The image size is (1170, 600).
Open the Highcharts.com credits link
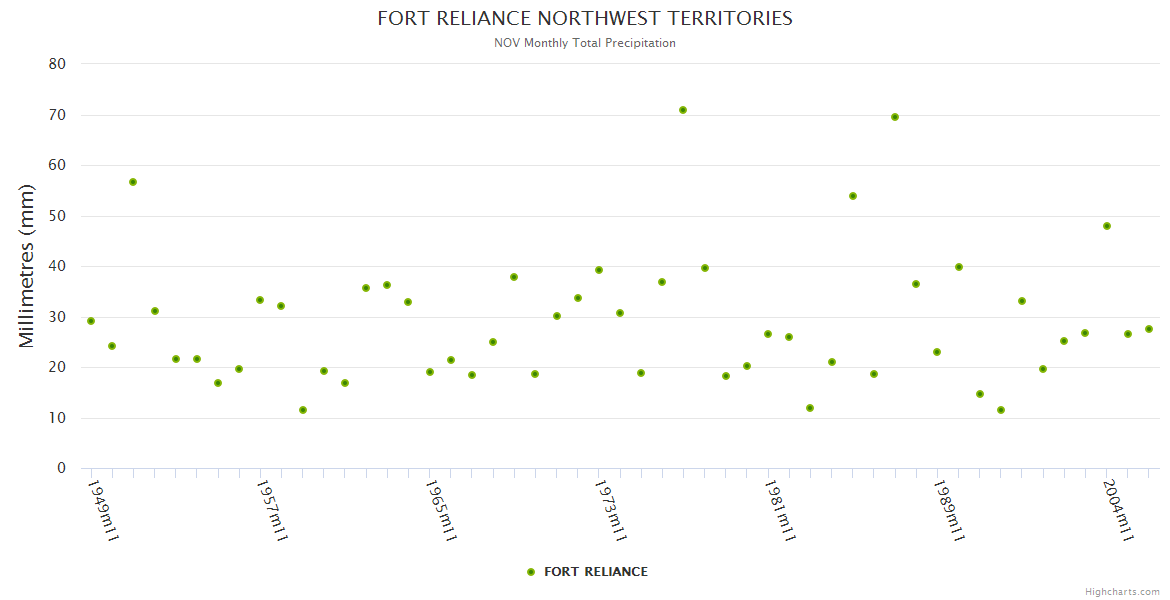[1122, 592]
